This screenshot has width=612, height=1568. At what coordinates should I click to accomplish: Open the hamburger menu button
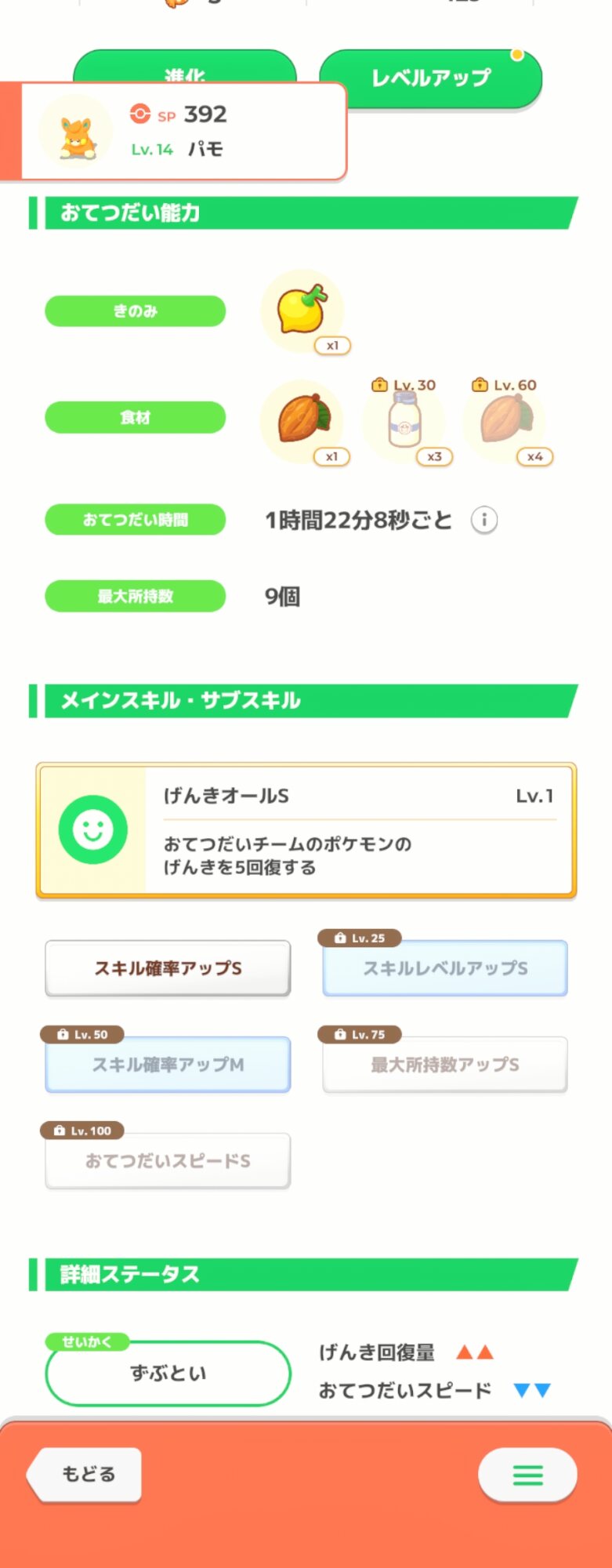tap(527, 1475)
